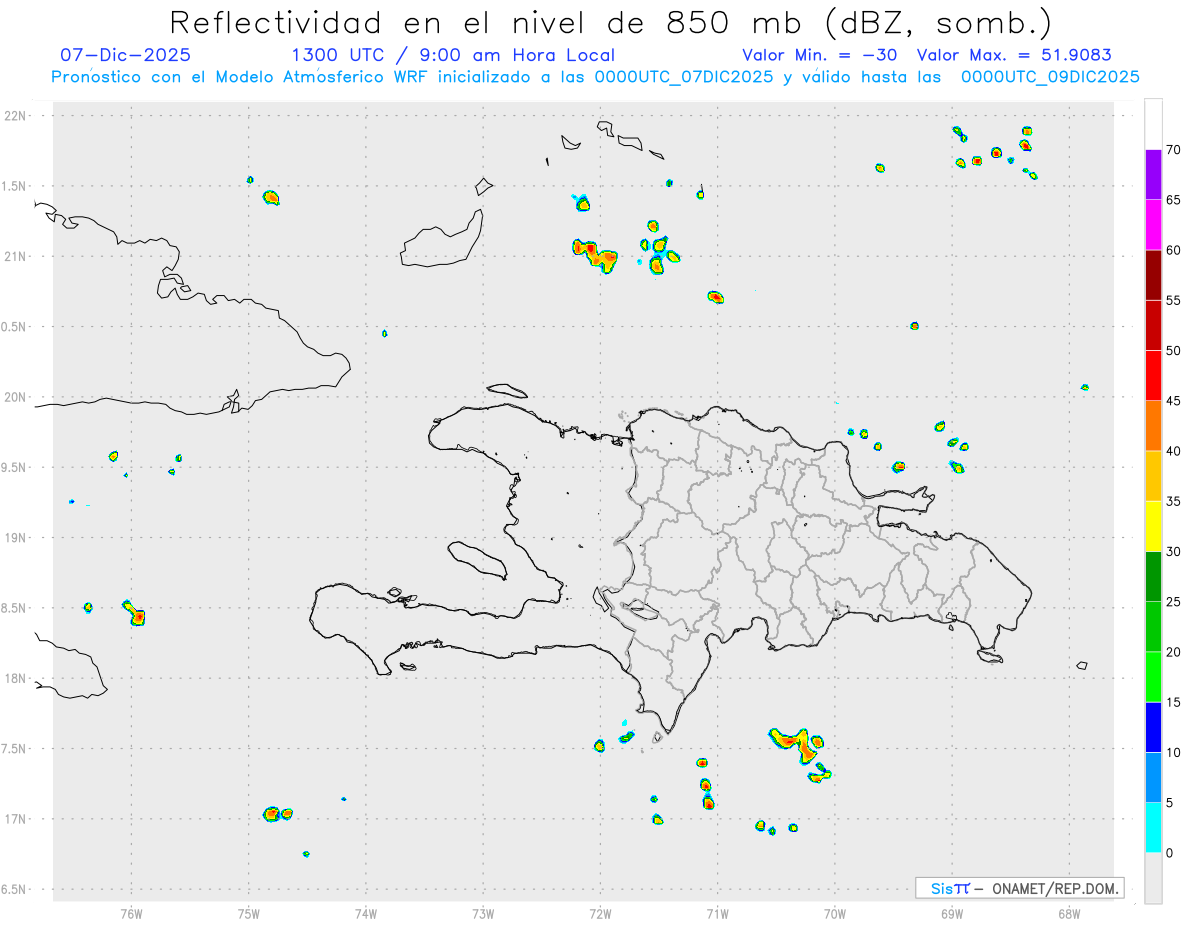1200x927 pixels.
Task: Click the initialization time "0000UTC_07DIC2025"
Action: pyautogui.click(x=683, y=77)
